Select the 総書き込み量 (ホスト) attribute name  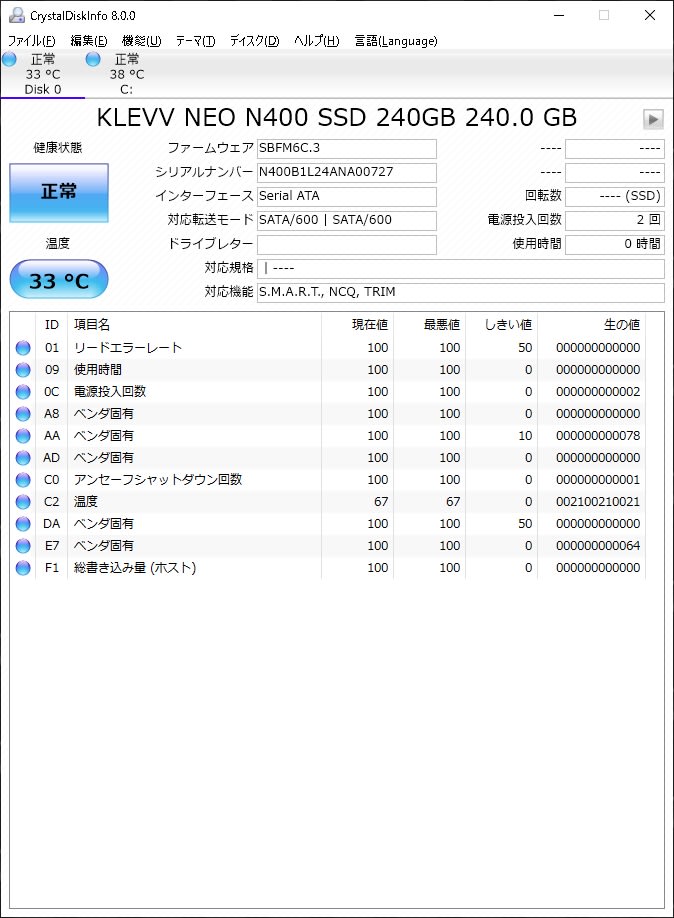tap(135, 568)
